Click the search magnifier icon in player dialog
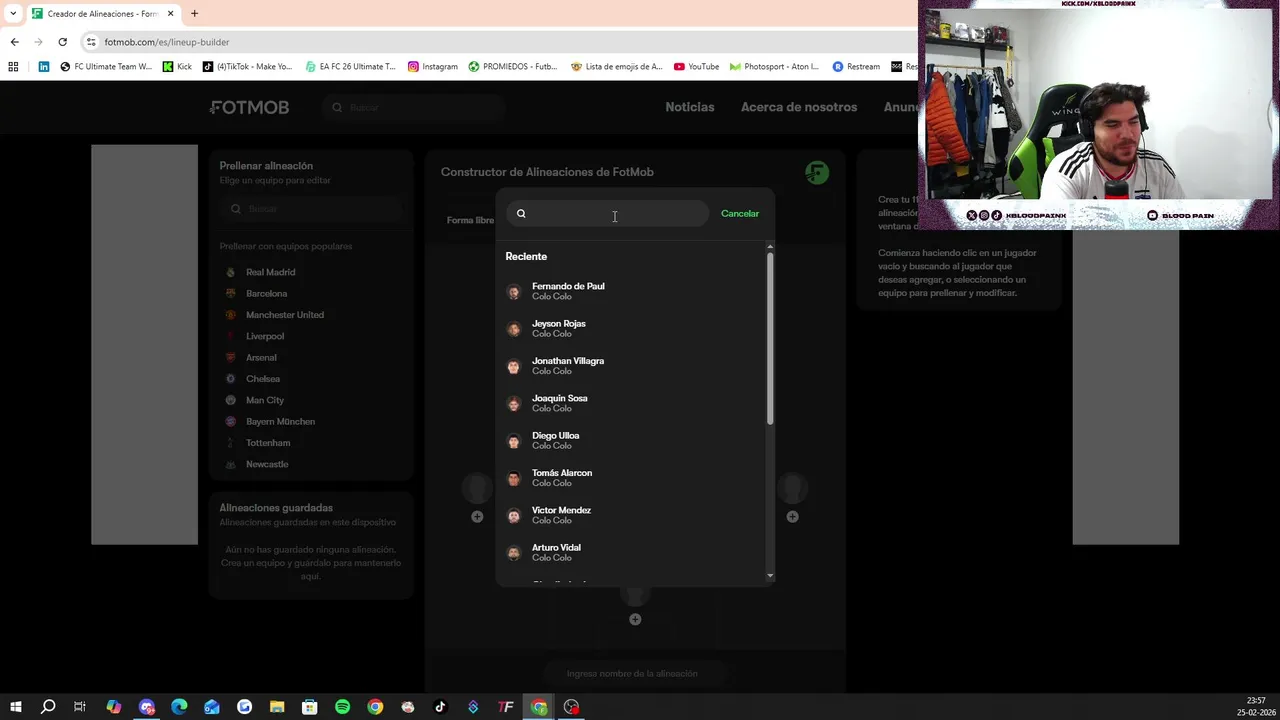The width and height of the screenshot is (1280, 720). 521,213
